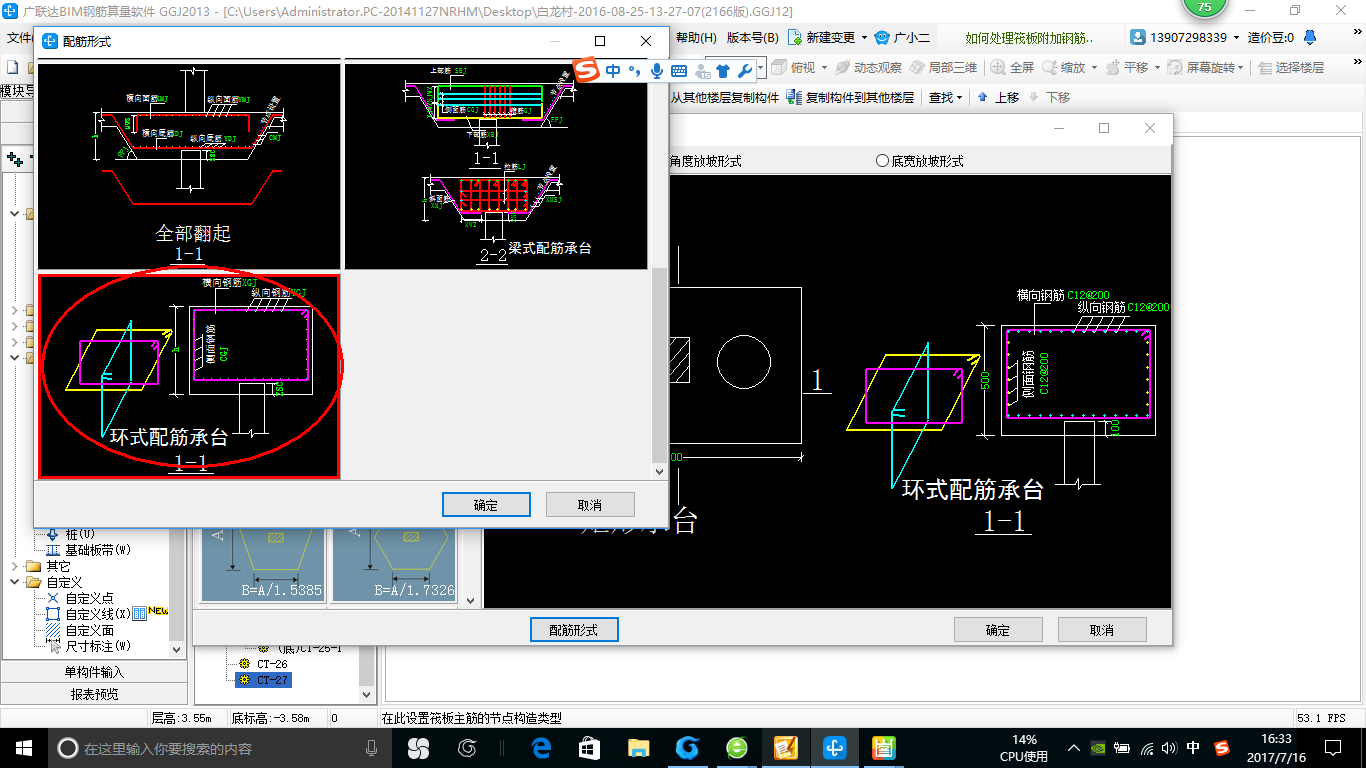Click the 全屏 fullscreen tool

[1012, 68]
